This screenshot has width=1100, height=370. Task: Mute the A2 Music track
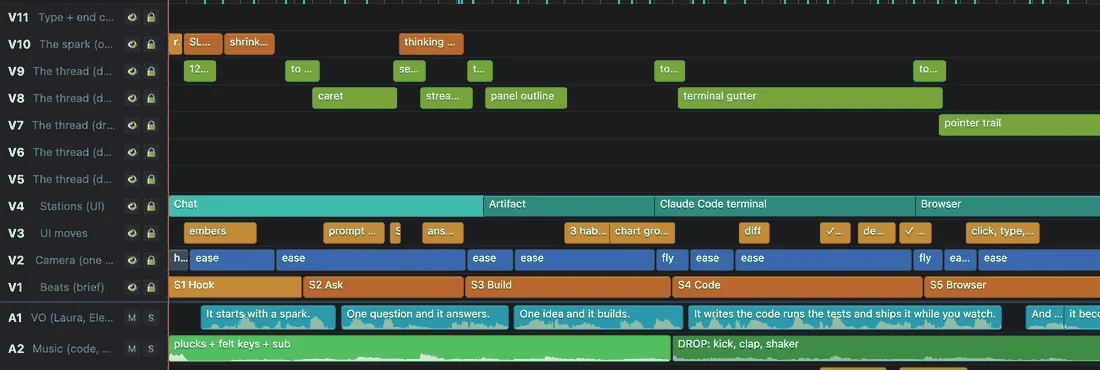point(132,348)
